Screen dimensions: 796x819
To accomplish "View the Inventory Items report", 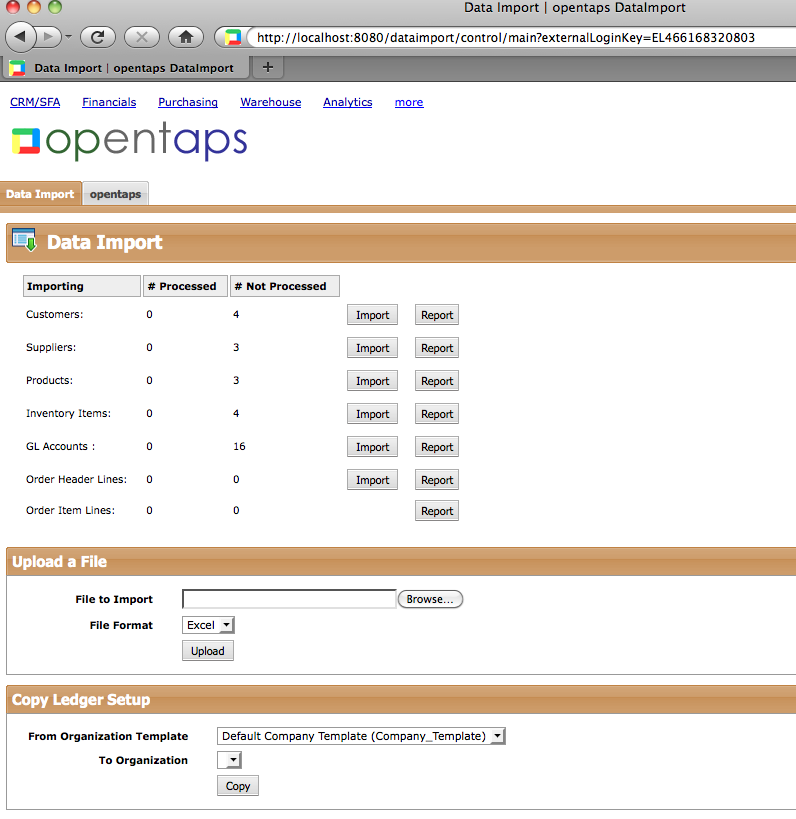I will [437, 414].
